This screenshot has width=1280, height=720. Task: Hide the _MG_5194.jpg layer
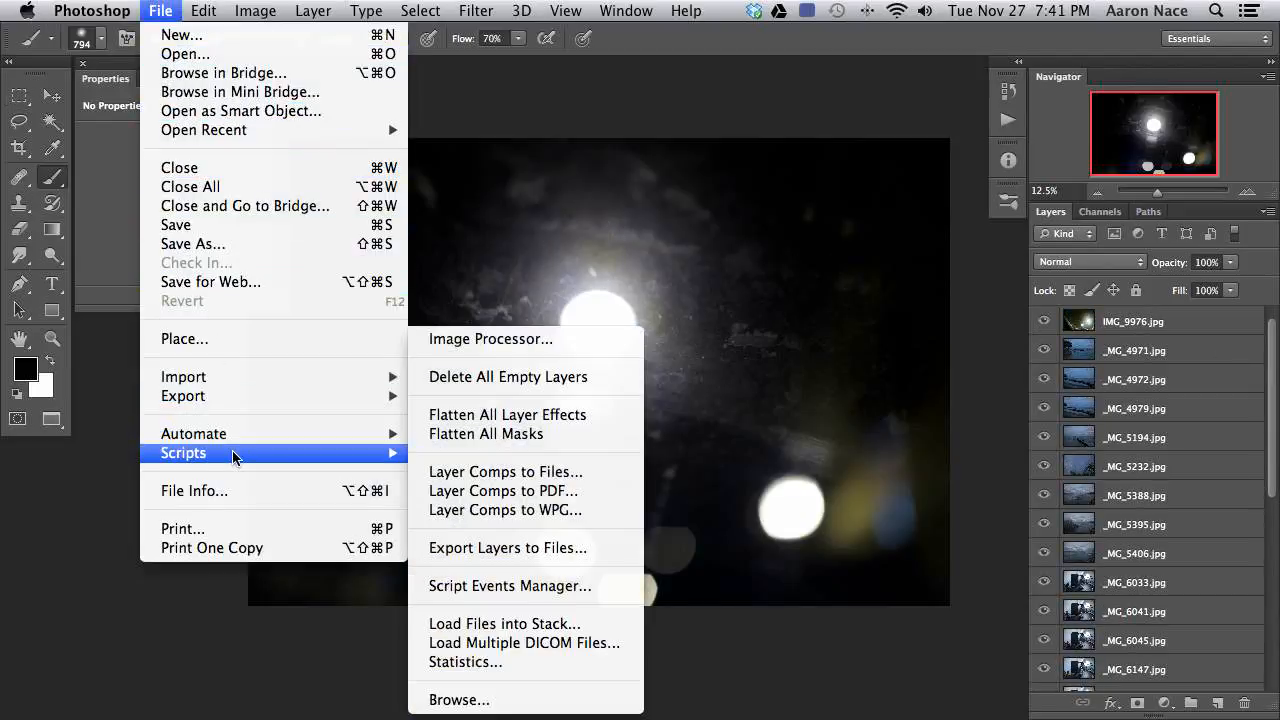pyautogui.click(x=1044, y=437)
